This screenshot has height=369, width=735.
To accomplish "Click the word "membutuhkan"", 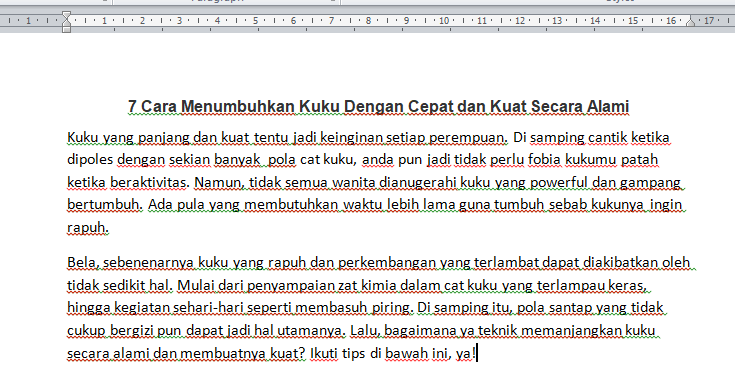I will point(291,205).
